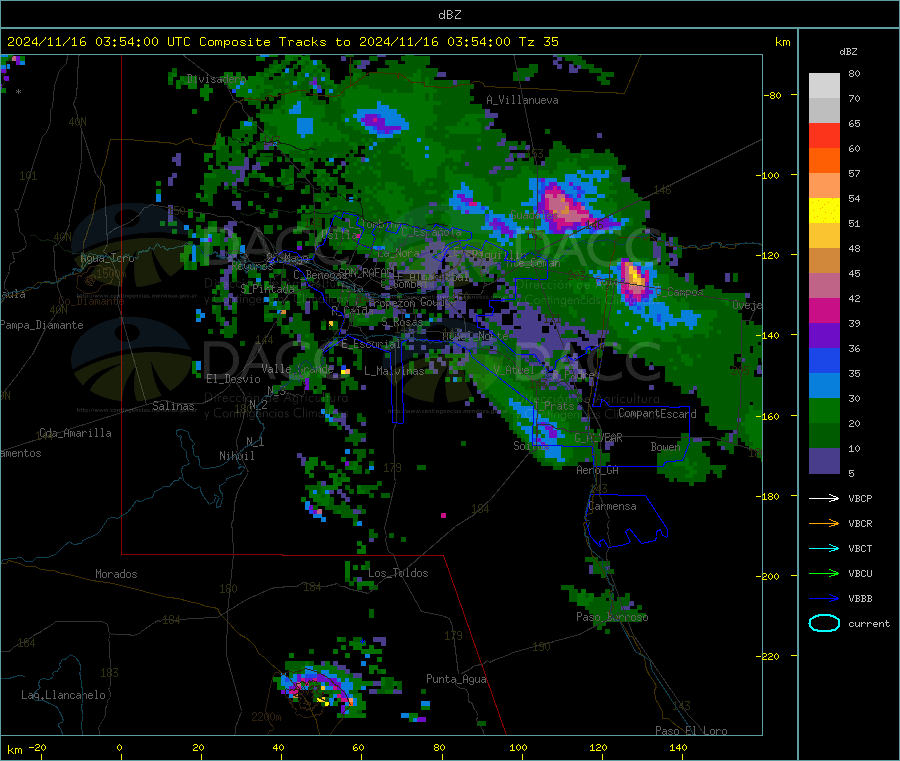Click the white VBCP arrow in legend
The image size is (900, 761).
coord(824,498)
